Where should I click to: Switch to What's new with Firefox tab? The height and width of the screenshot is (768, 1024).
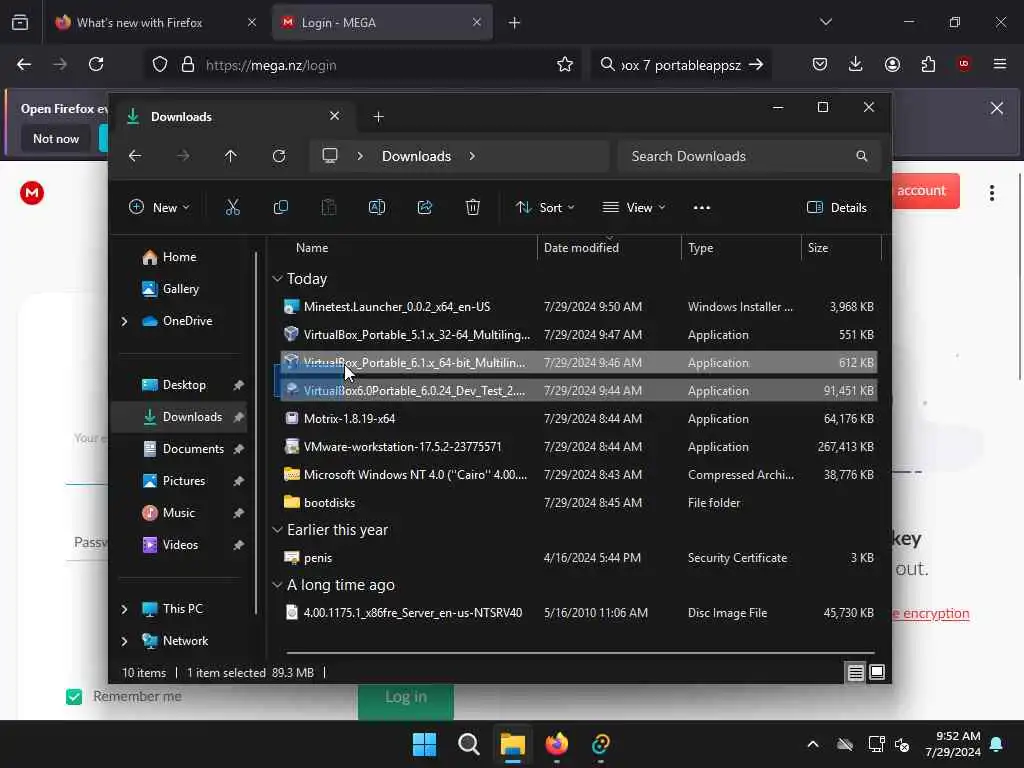(156, 23)
